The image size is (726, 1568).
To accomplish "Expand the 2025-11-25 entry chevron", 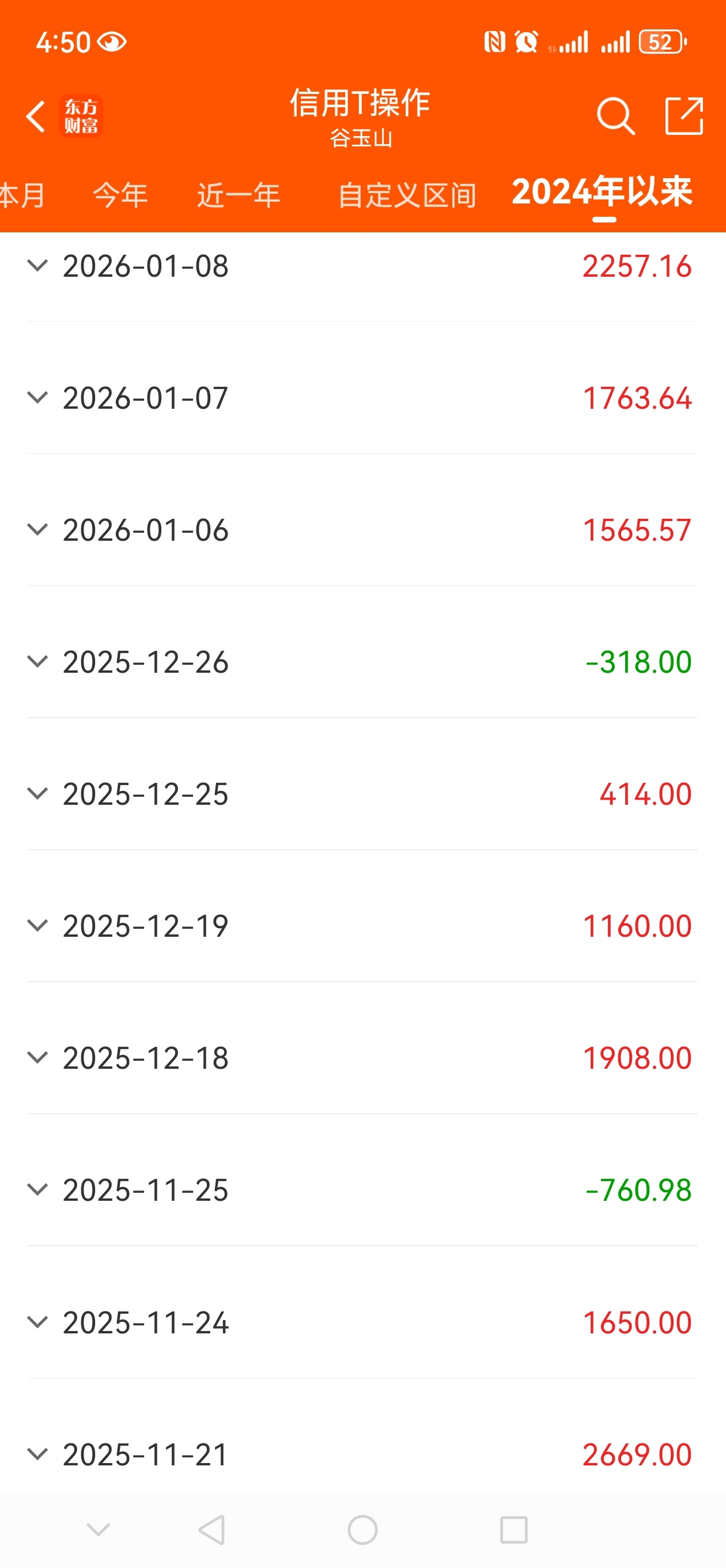I will (37, 1190).
